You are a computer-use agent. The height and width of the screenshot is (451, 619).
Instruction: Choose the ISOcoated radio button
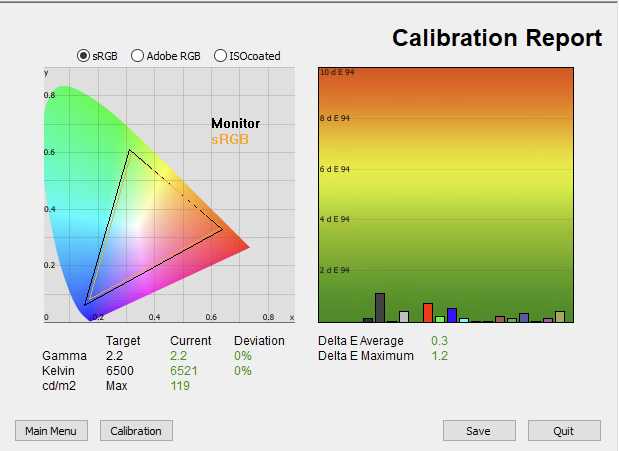click(x=220, y=56)
